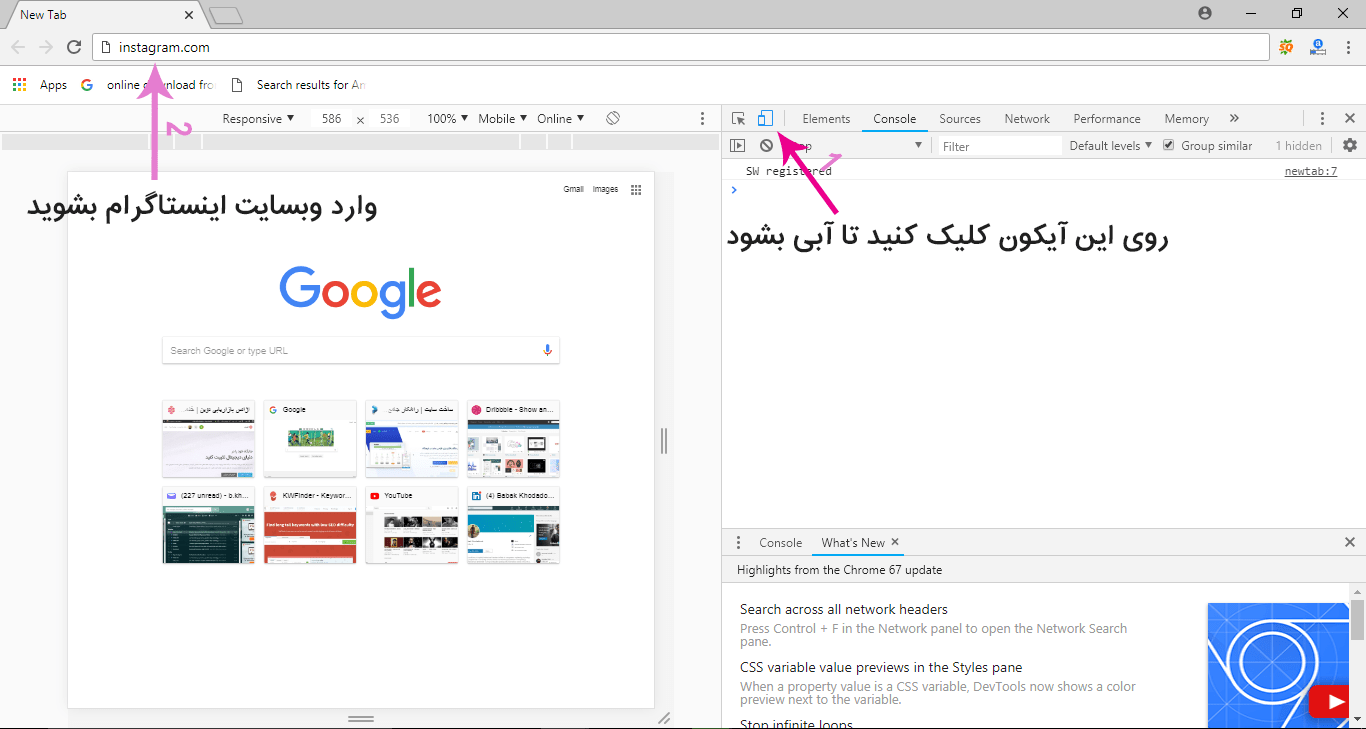Play the YouTube video in What's New

[x=1328, y=702]
